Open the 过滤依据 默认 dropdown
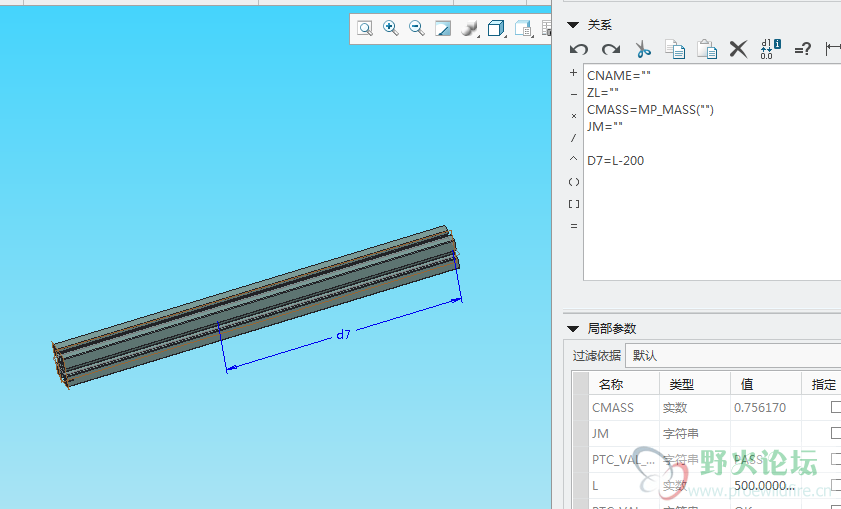This screenshot has height=509, width=841. coord(733,356)
